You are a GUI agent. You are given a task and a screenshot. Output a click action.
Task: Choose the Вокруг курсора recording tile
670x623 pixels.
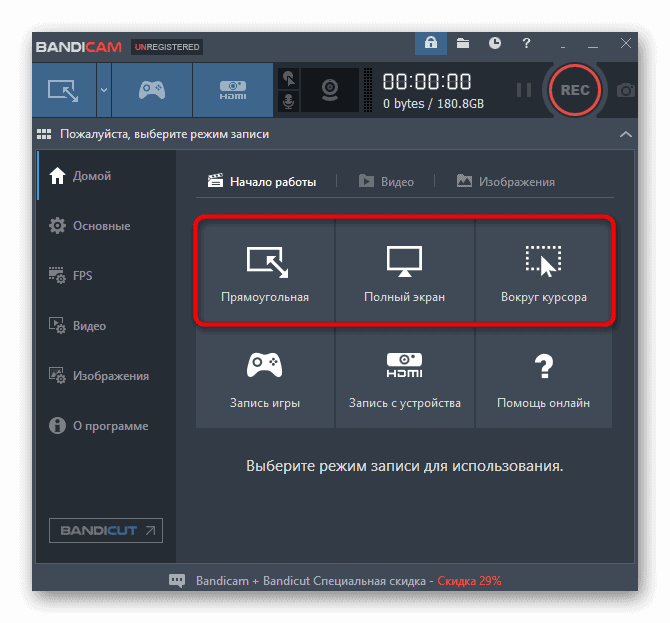(x=544, y=272)
